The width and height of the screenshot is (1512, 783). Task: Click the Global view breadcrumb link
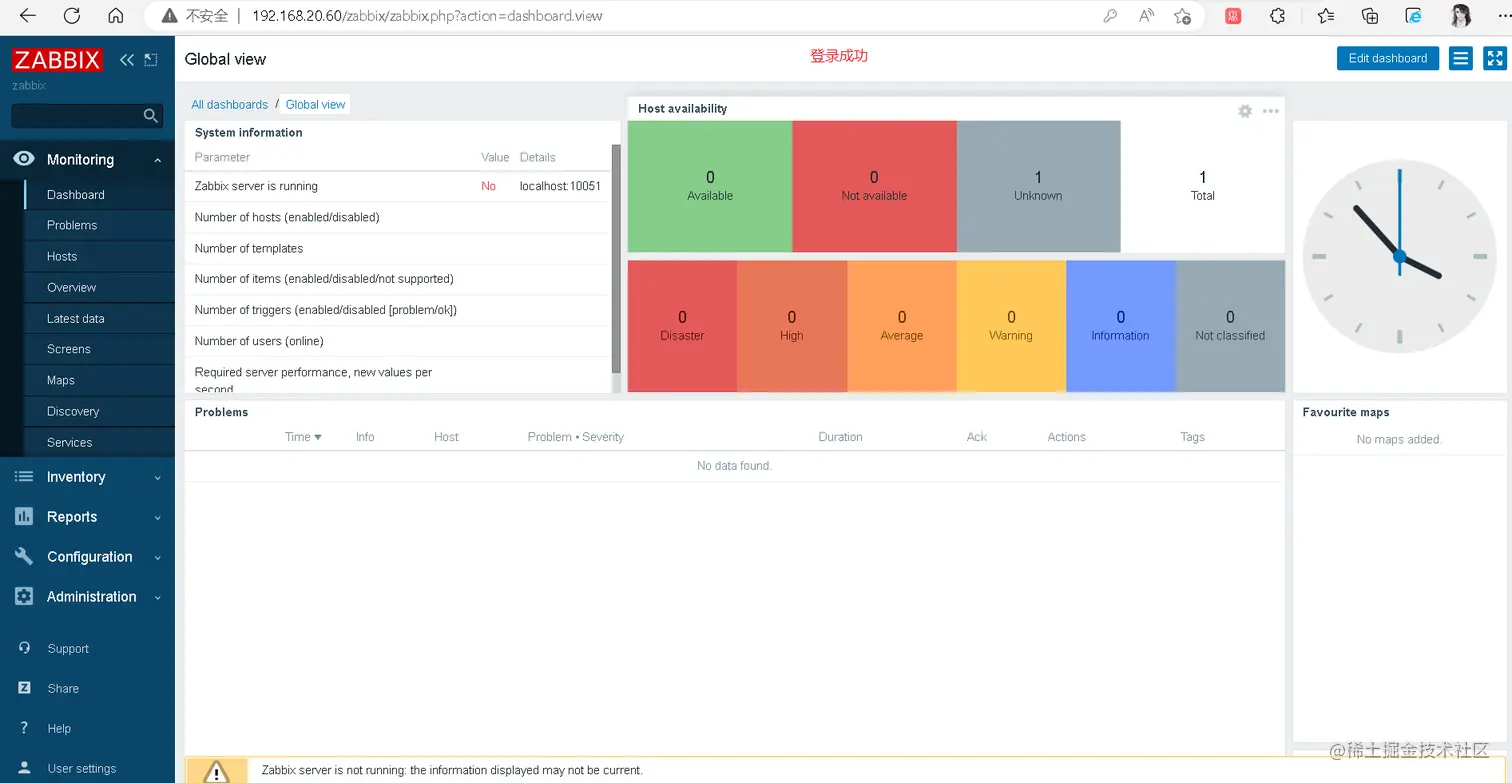(x=316, y=104)
